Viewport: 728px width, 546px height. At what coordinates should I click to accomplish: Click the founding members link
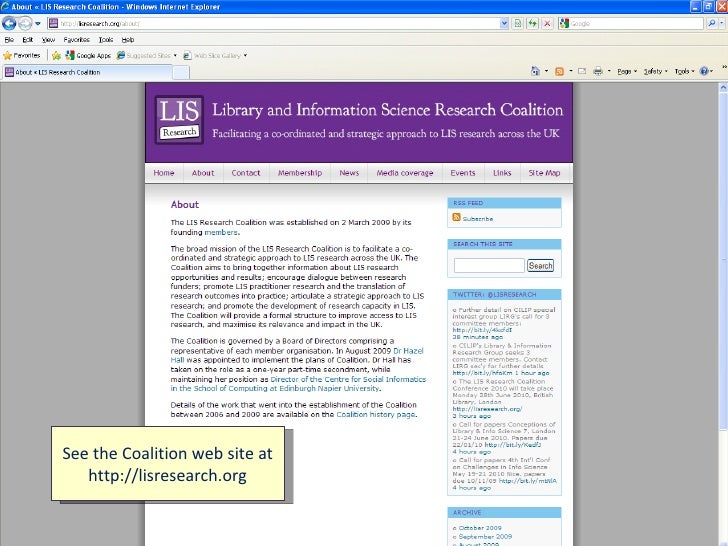tap(221, 232)
